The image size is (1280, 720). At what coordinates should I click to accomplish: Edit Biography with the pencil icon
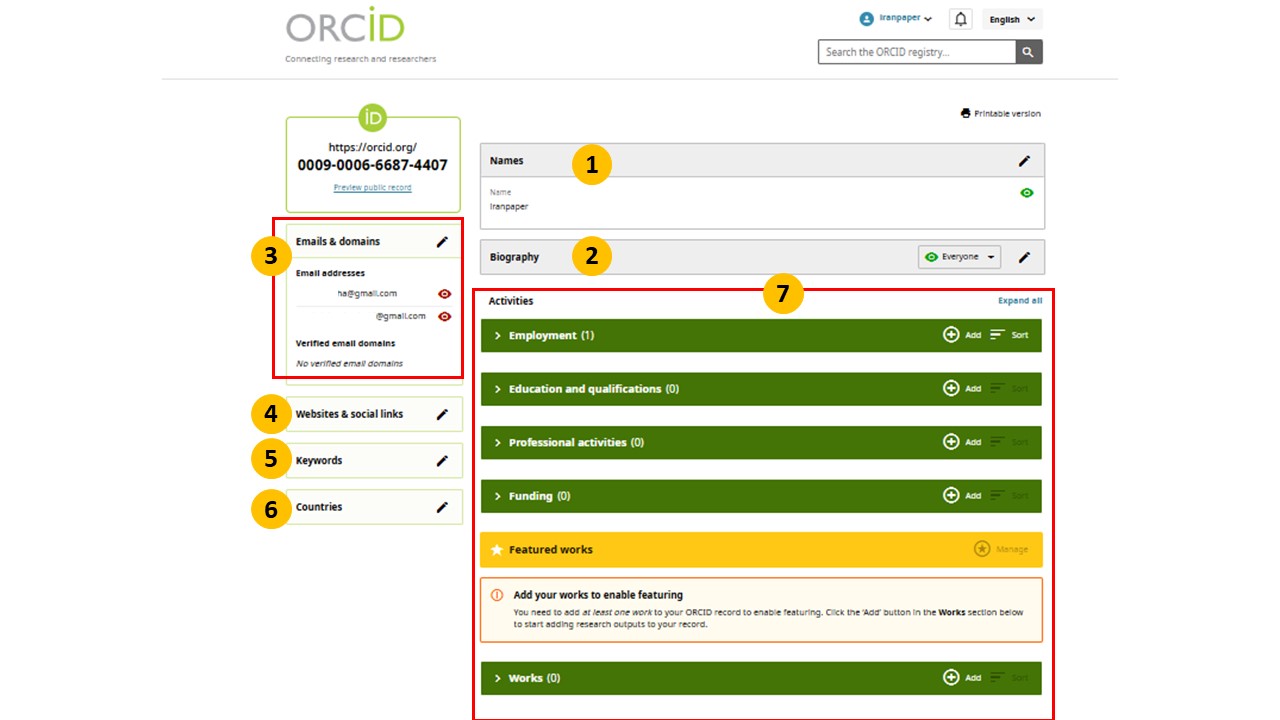(x=1024, y=257)
